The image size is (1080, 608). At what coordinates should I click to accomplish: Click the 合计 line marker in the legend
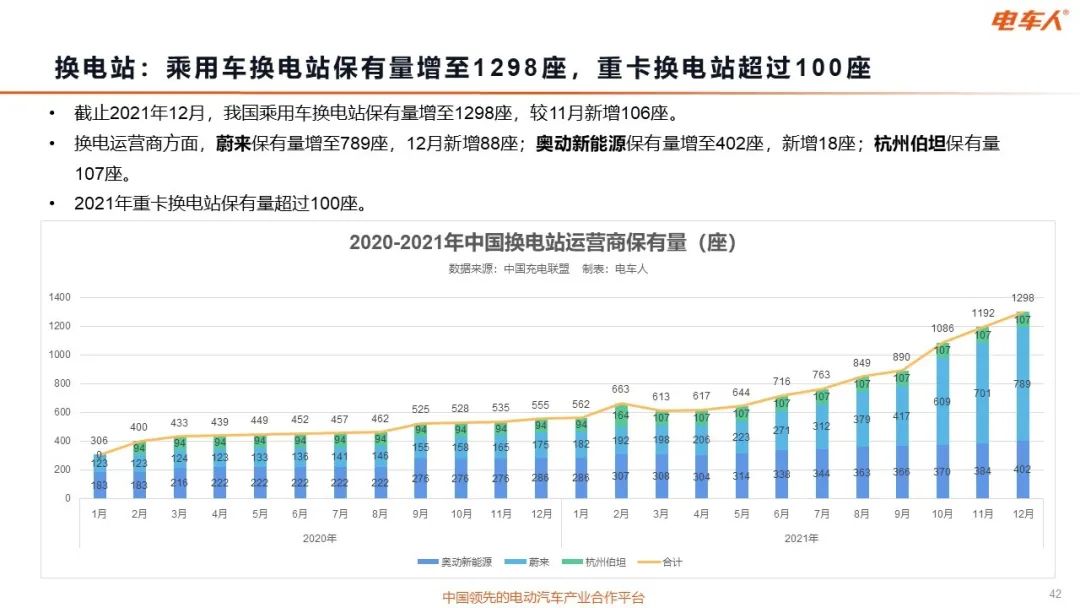(649, 563)
